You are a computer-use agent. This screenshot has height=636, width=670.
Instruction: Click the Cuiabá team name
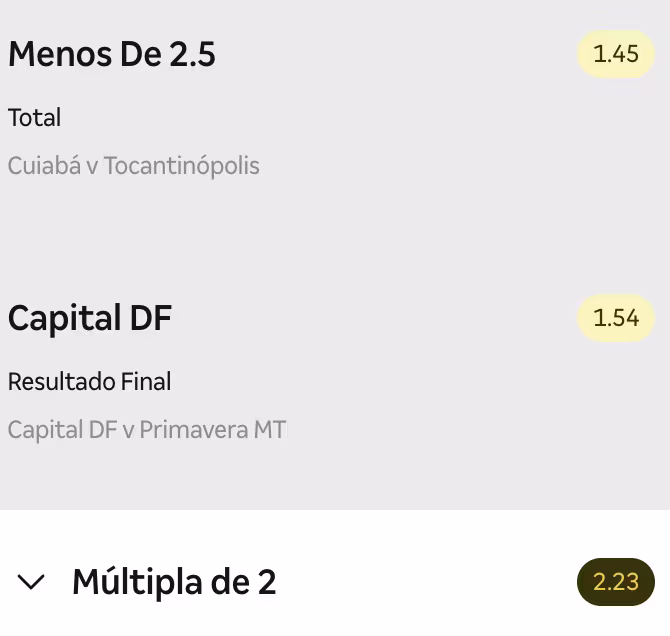[44, 166]
